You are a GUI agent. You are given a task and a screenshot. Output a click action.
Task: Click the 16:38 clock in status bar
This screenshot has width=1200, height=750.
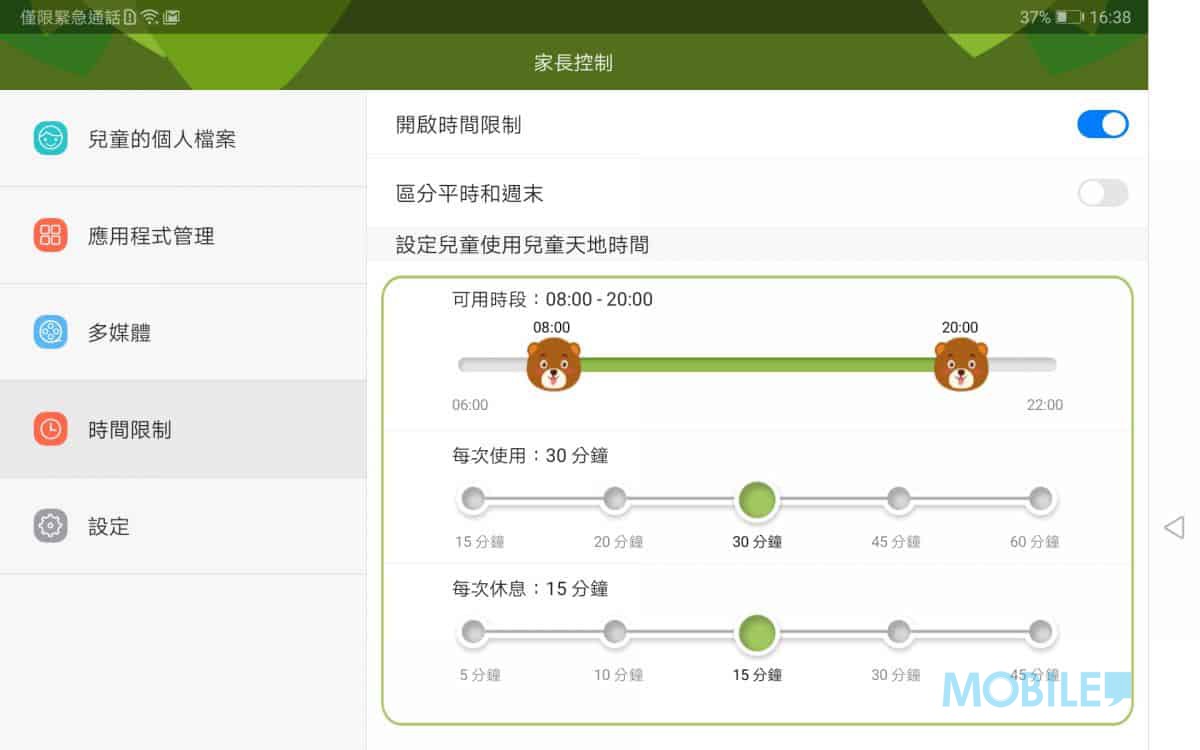point(1110,17)
